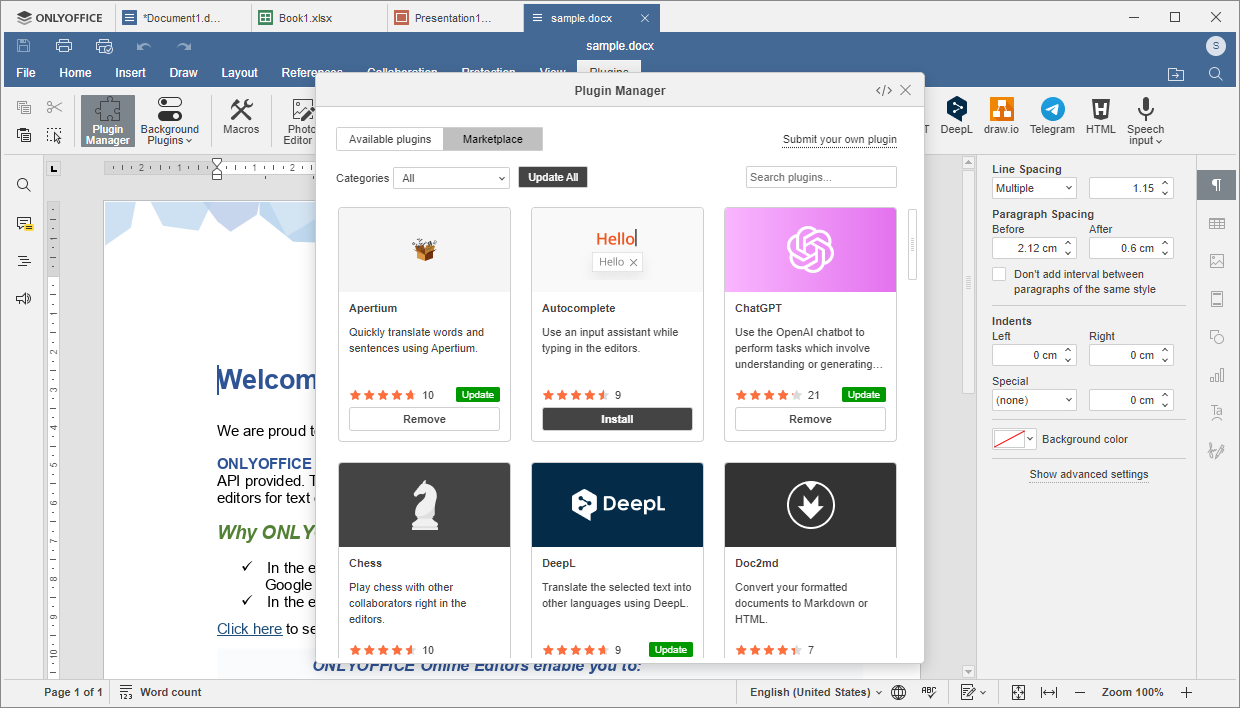Switch to the Marketplace tab
The width and height of the screenshot is (1240, 708).
pos(492,139)
